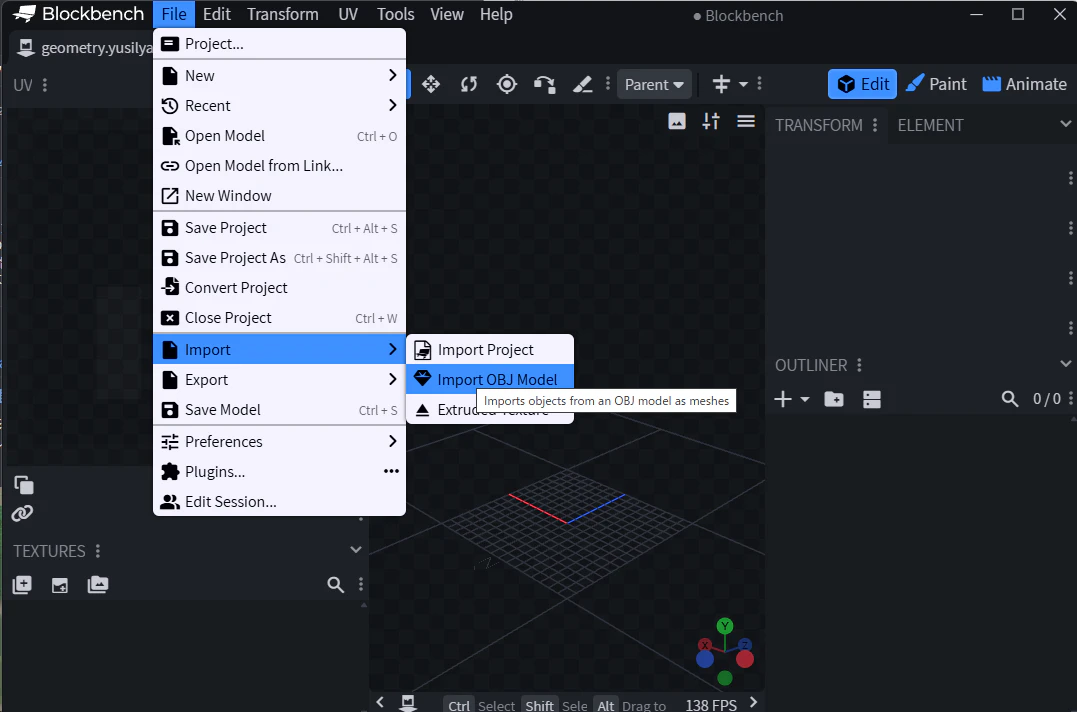Screen dimensions: 1077x712
Task: Open the Edit menu
Action: pos(216,14)
